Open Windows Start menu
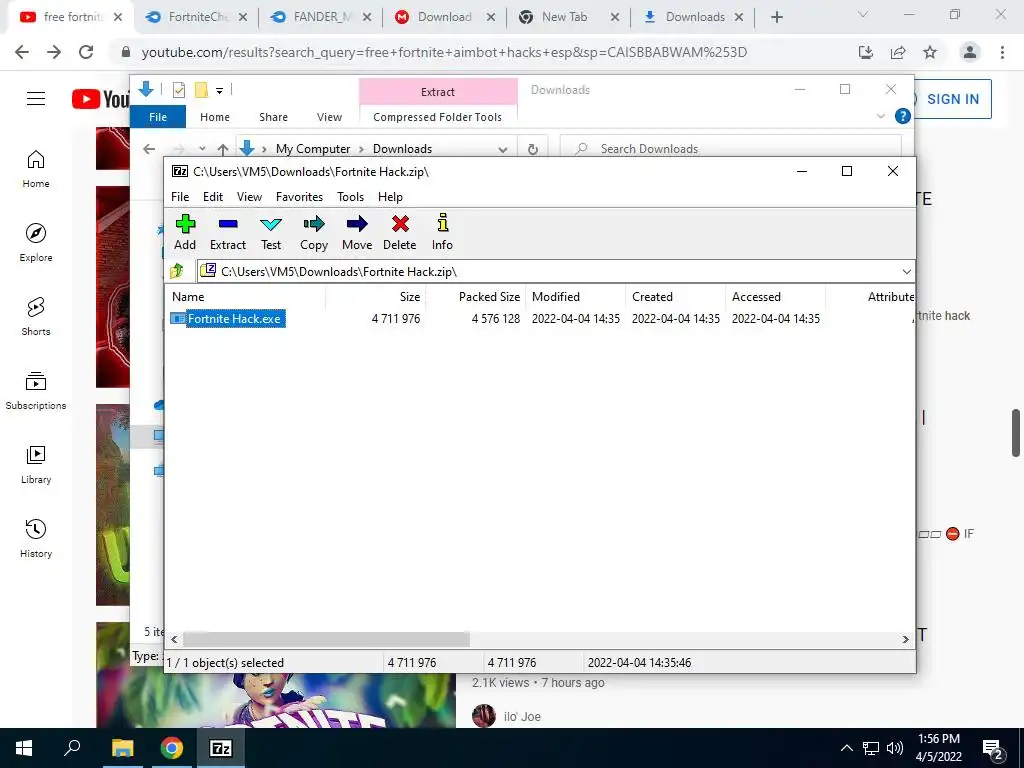Viewport: 1024px width, 768px height. [x=24, y=748]
